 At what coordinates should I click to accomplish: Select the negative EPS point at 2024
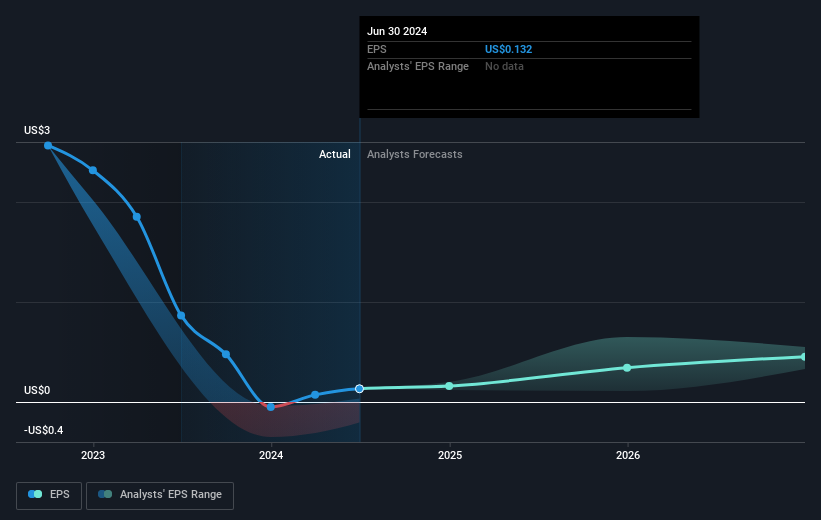(x=271, y=407)
